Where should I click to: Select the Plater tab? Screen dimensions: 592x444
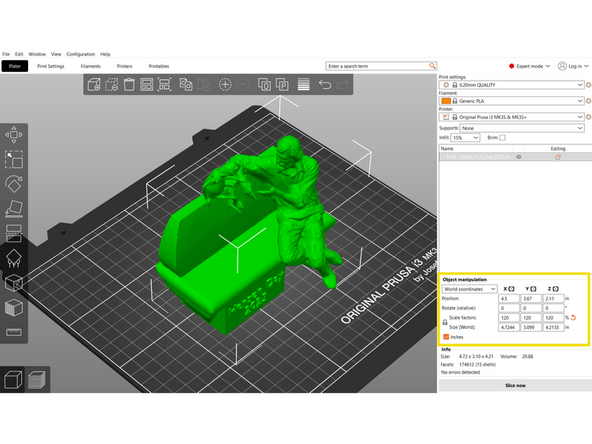pyautogui.click(x=15, y=66)
